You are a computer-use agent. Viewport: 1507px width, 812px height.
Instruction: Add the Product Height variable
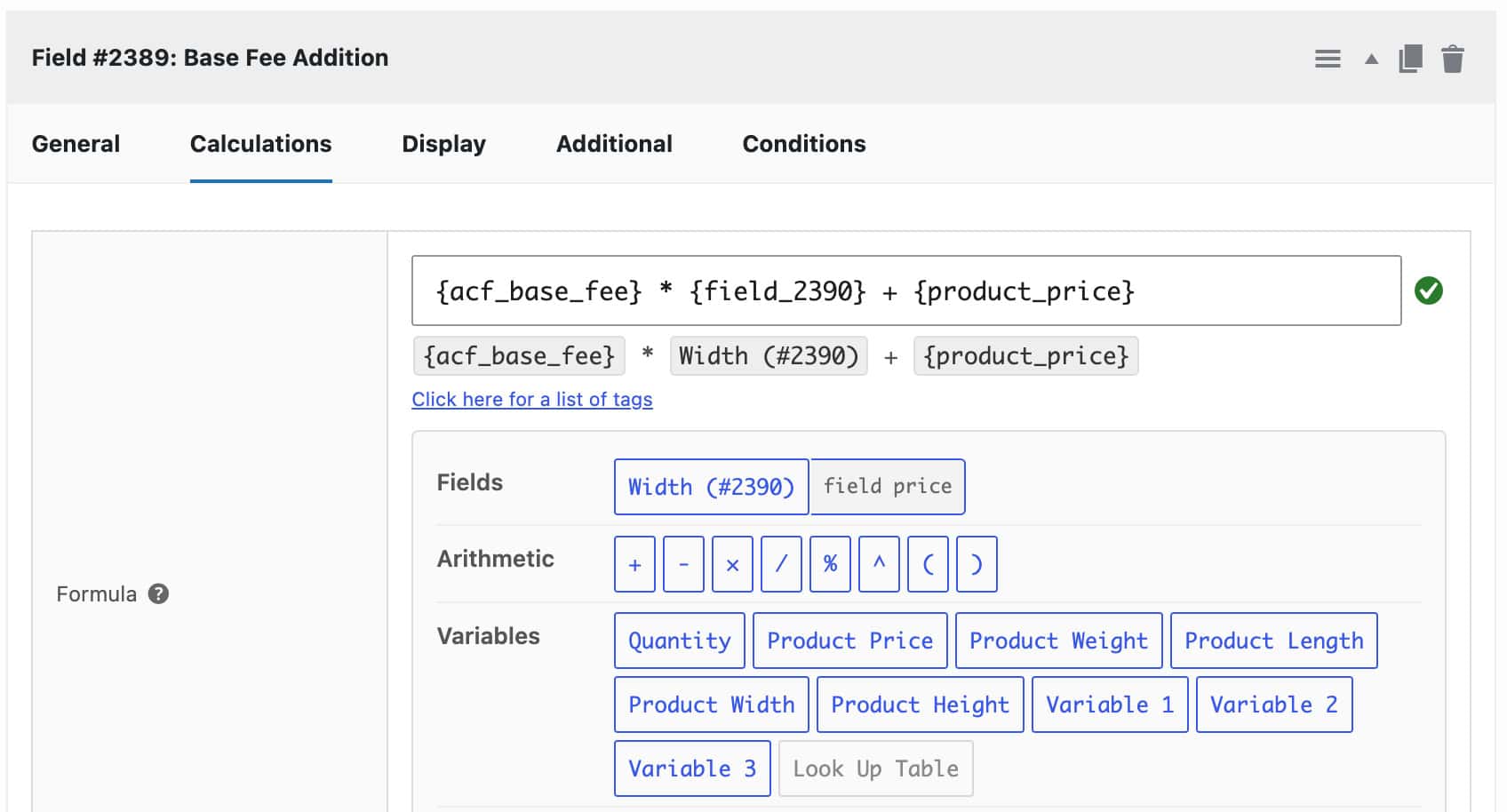tap(921, 705)
